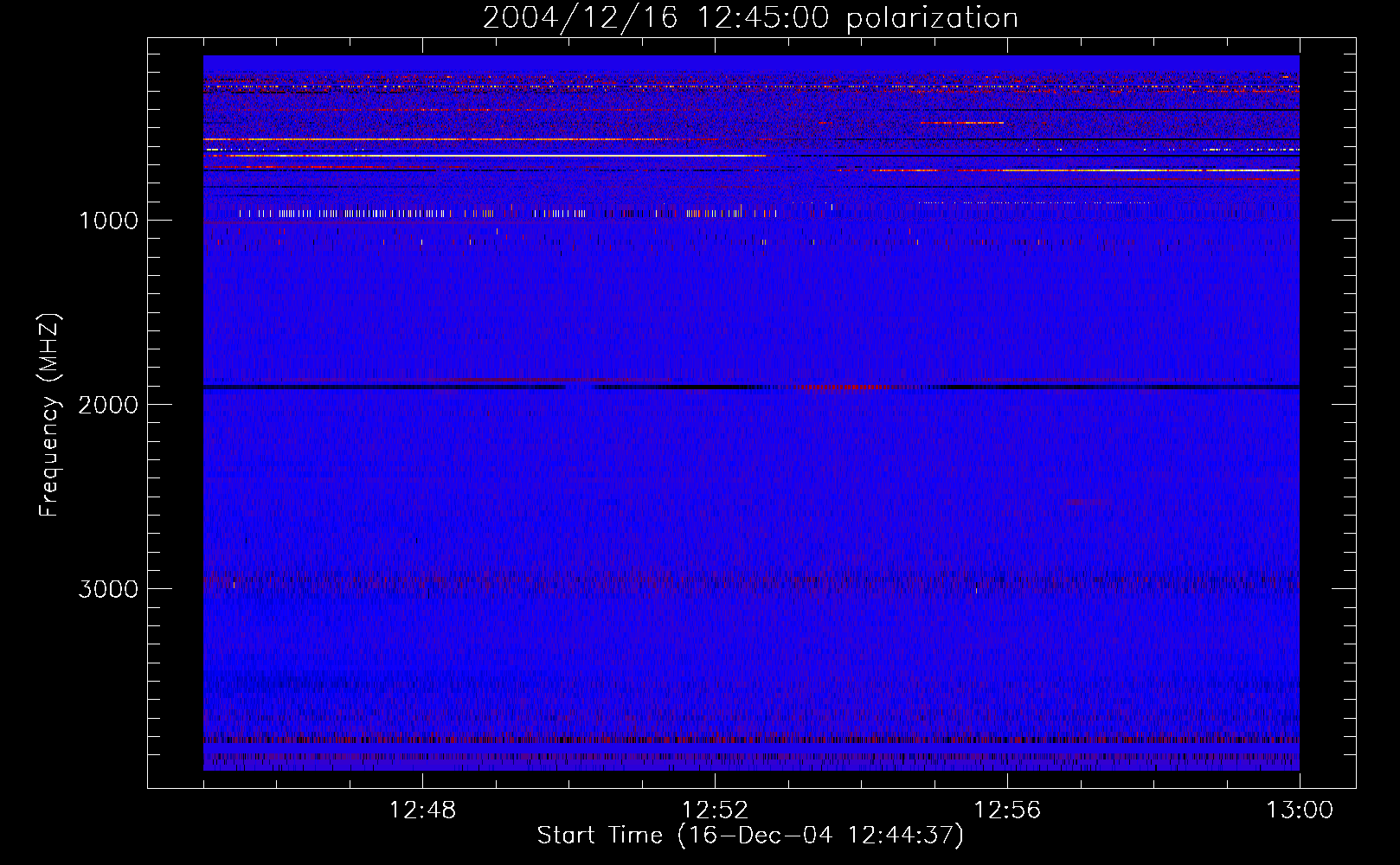Click the 2000 frequency tick label
The height and width of the screenshot is (865, 1400).
108,405
